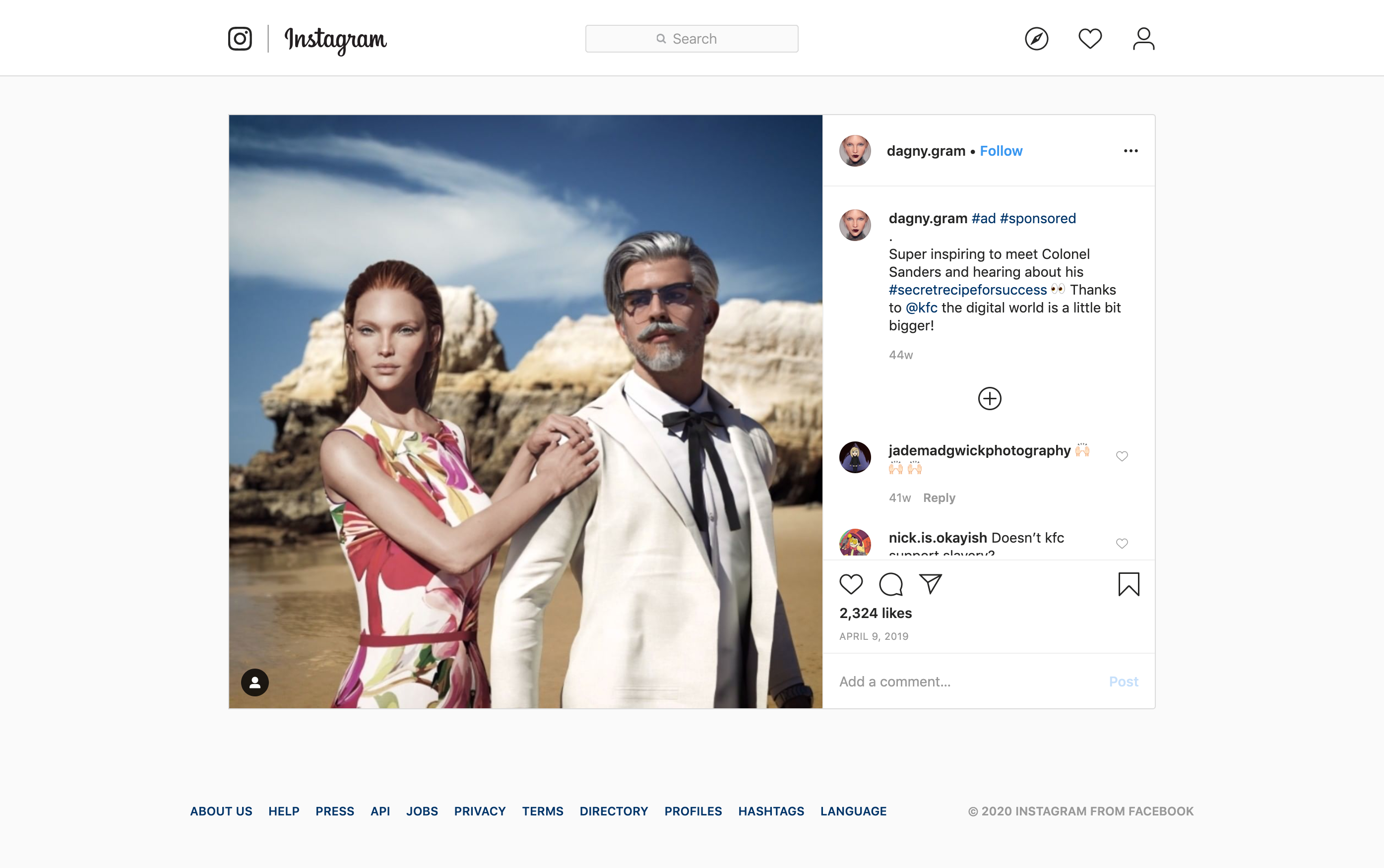The width and height of the screenshot is (1384, 868).
Task: Open Hashtags footer link
Action: coord(771,811)
